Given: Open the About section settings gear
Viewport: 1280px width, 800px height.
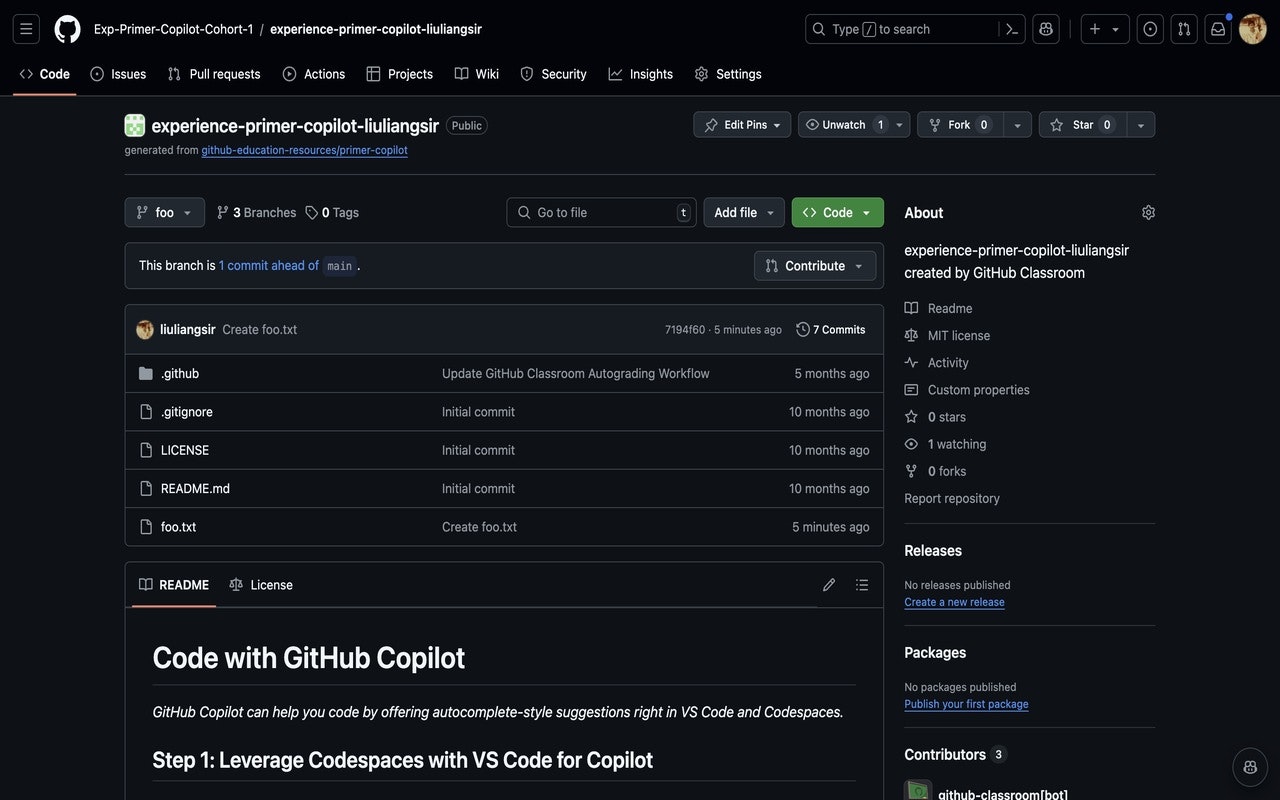Looking at the screenshot, I should [1148, 212].
